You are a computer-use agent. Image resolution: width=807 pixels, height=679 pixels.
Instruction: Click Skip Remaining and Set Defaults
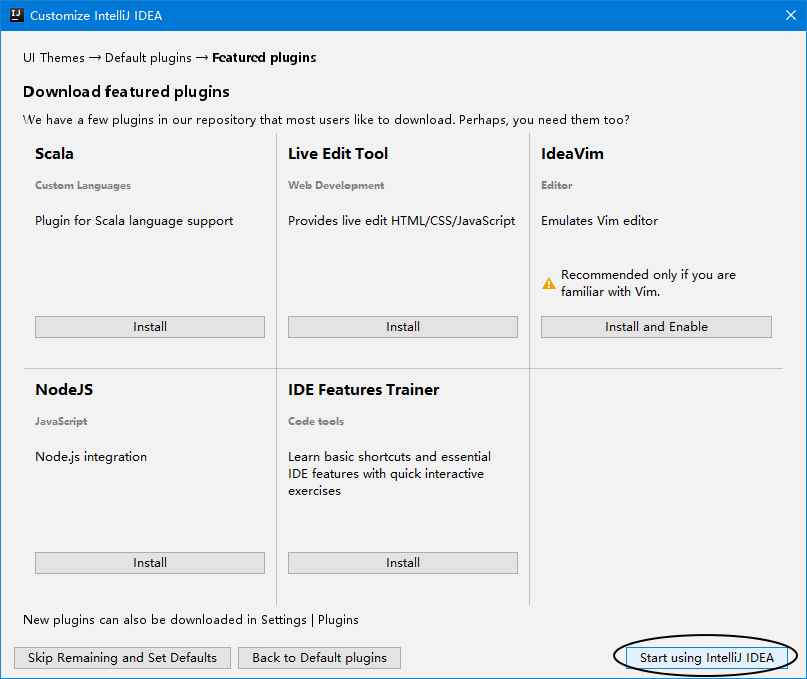(x=122, y=658)
